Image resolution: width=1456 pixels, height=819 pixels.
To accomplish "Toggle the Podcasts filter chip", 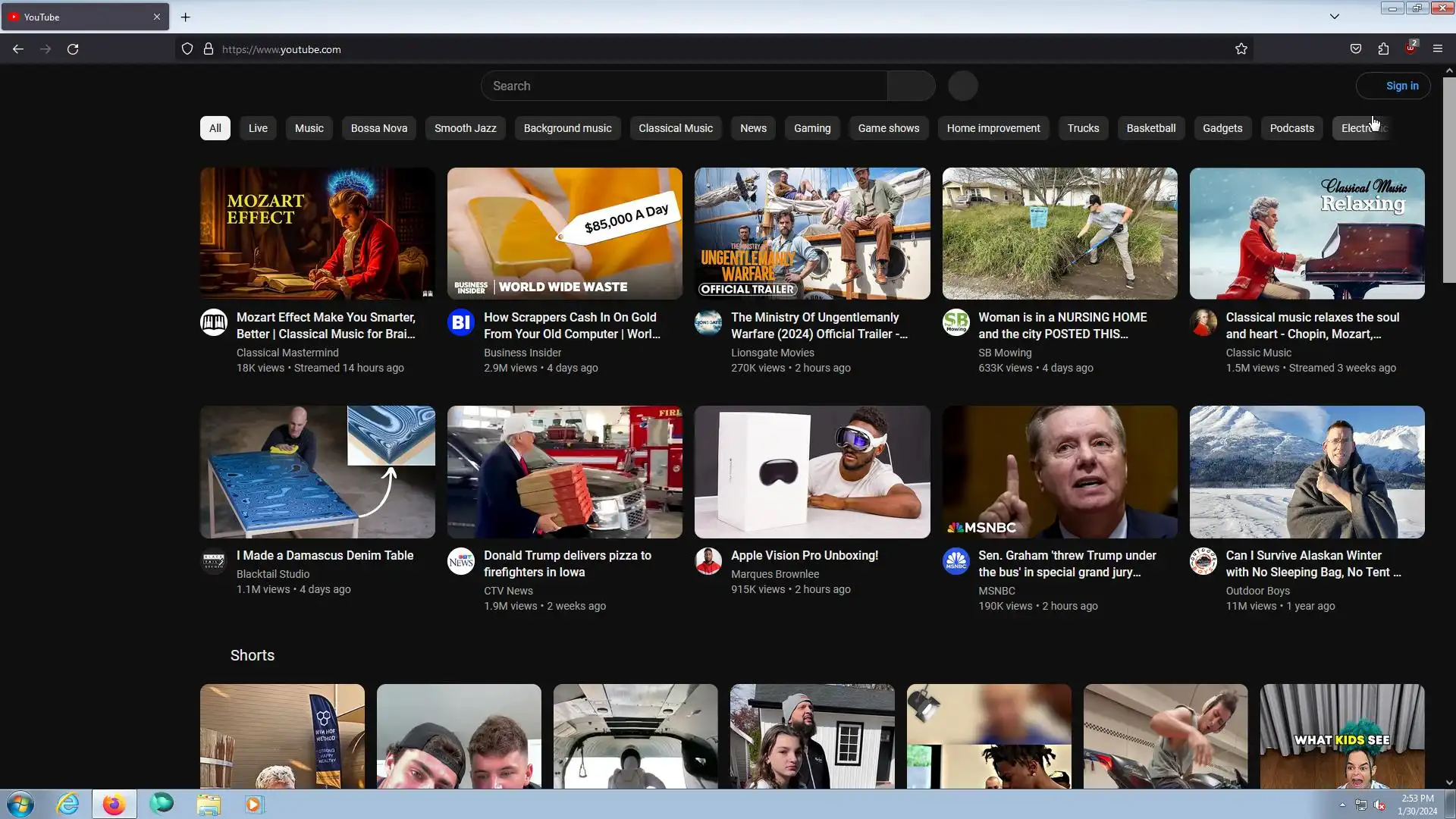I will (1291, 128).
